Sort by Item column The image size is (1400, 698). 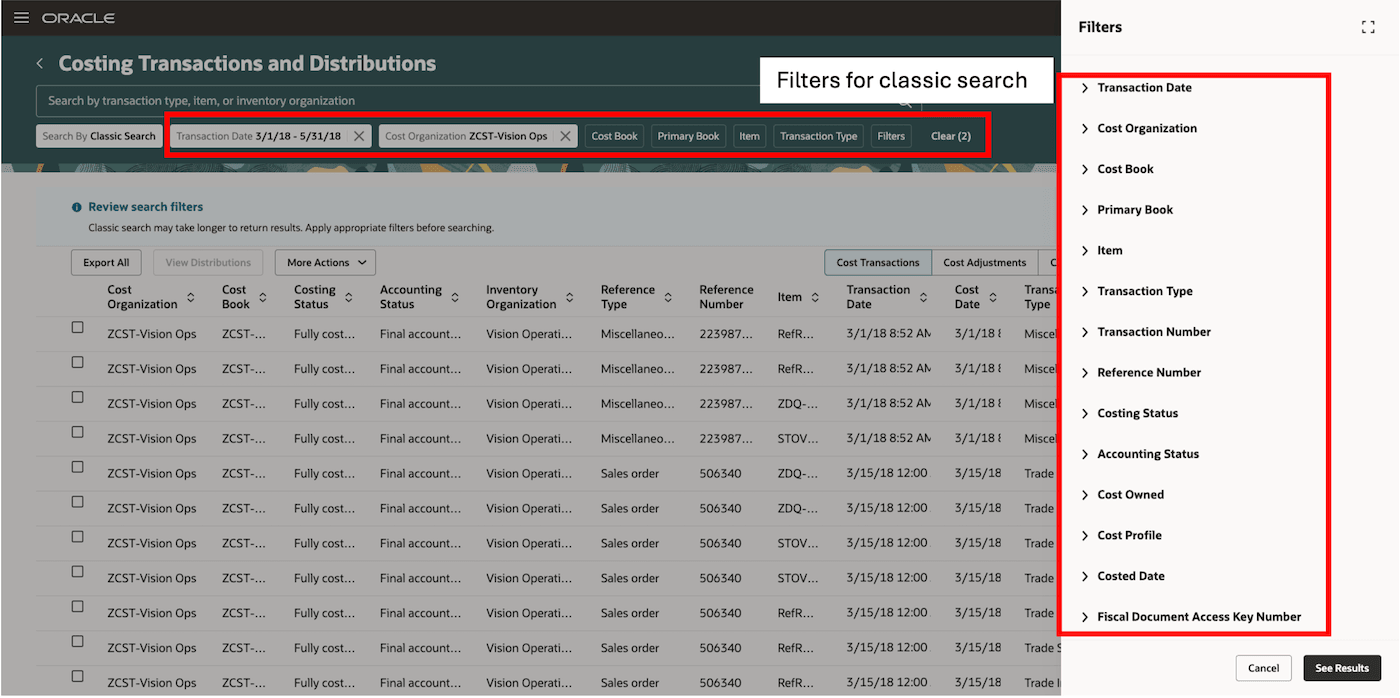pyautogui.click(x=815, y=297)
